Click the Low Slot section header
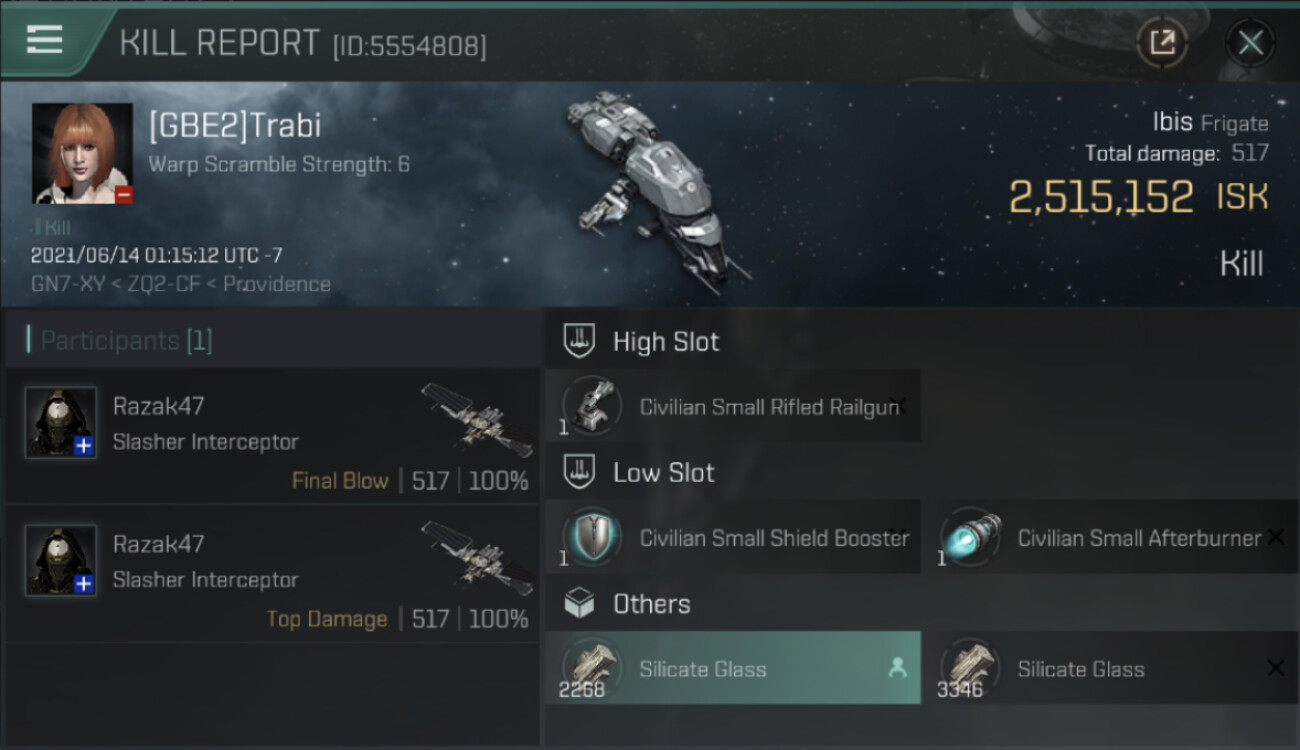 (x=663, y=473)
